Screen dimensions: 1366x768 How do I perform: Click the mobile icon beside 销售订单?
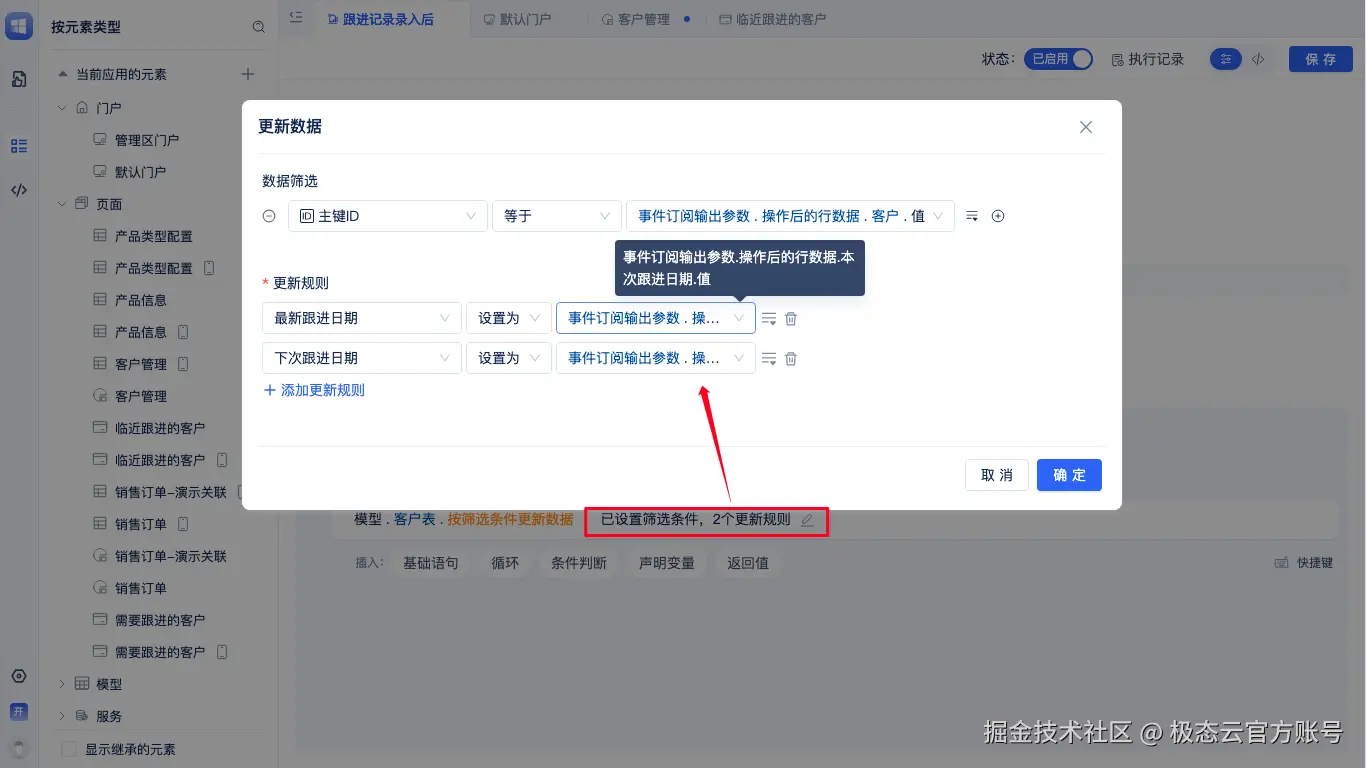[183, 524]
